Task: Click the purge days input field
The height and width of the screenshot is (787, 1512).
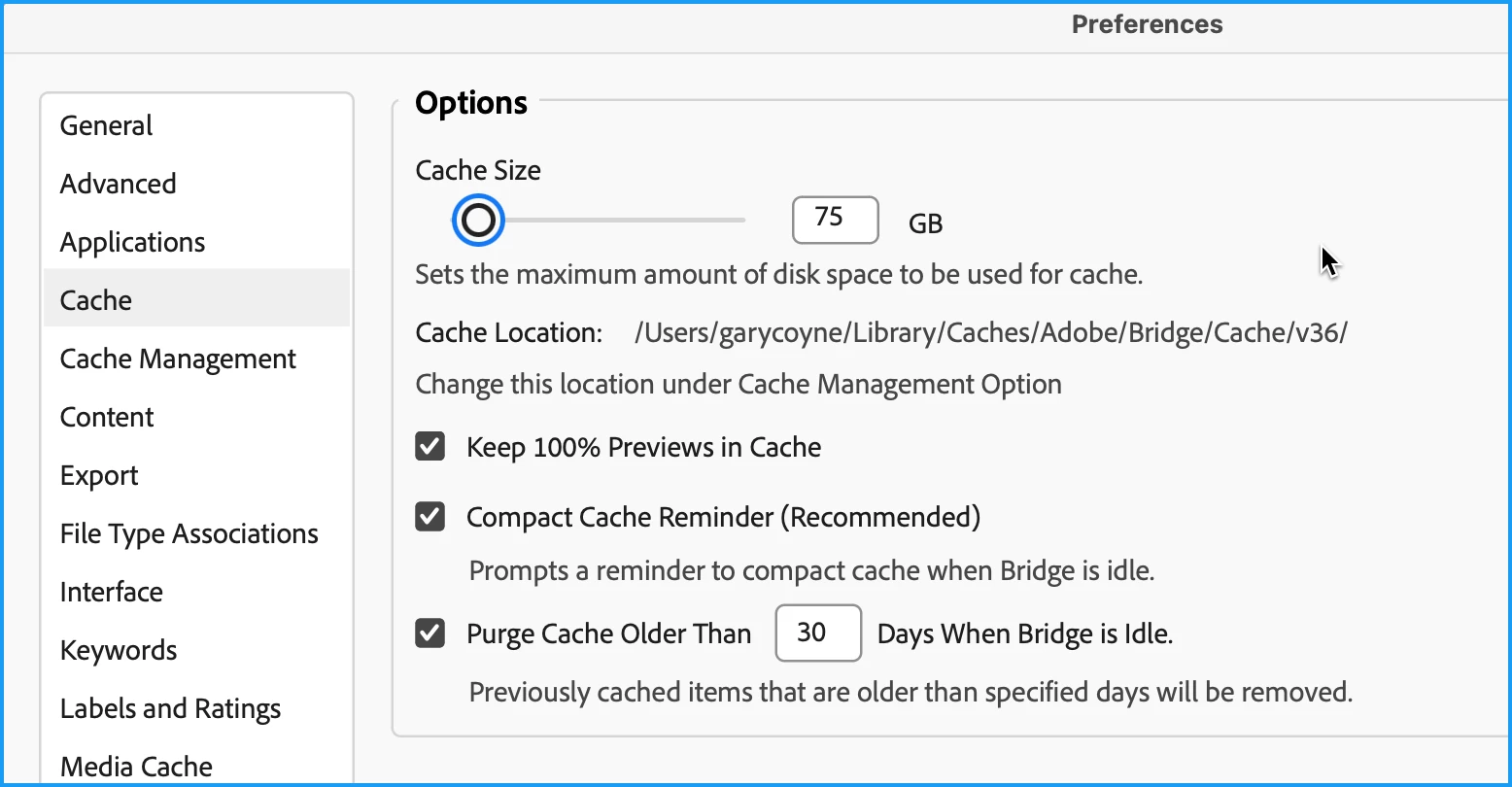Action: 817,633
